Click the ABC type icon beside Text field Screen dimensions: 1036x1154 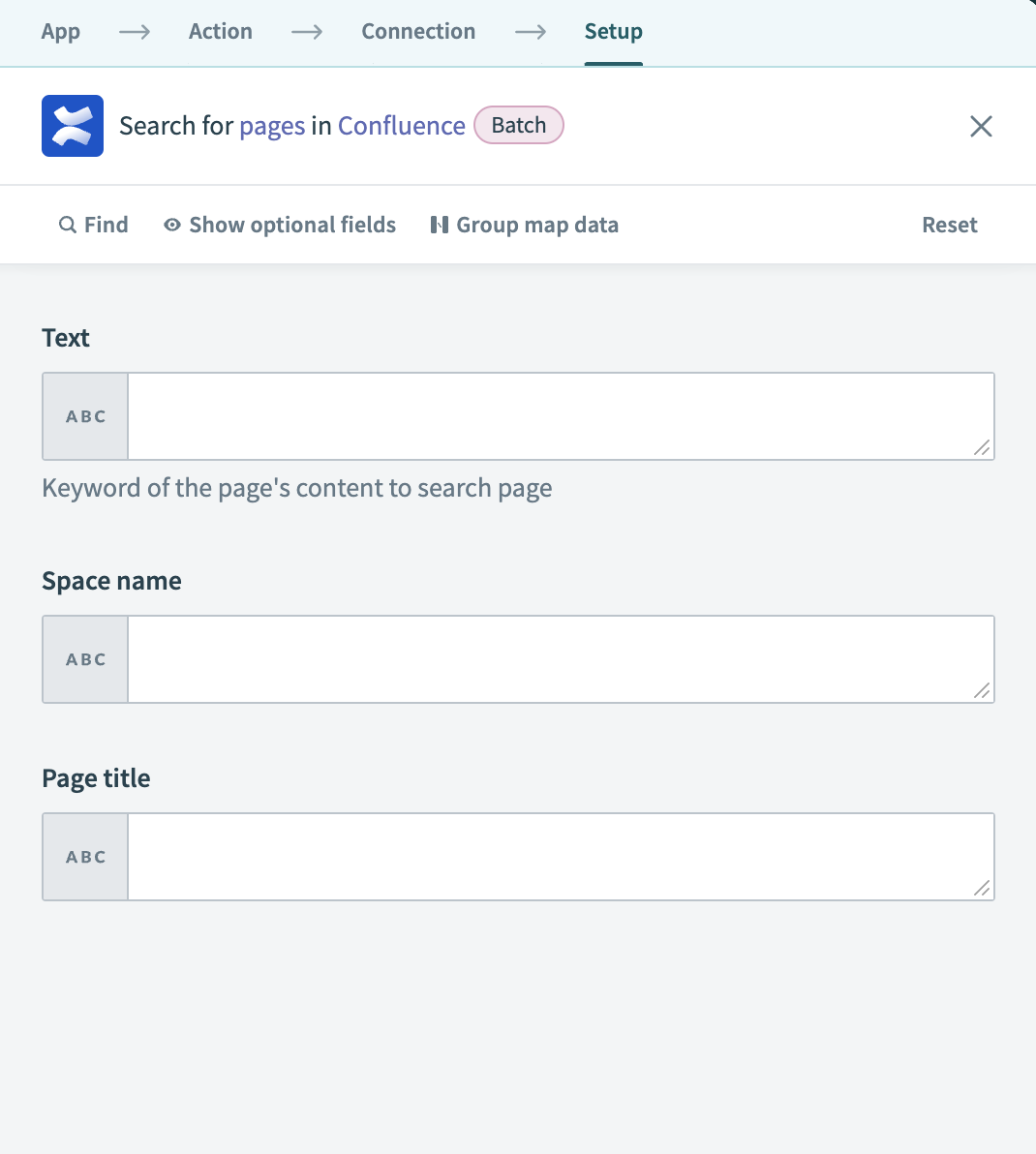point(84,415)
